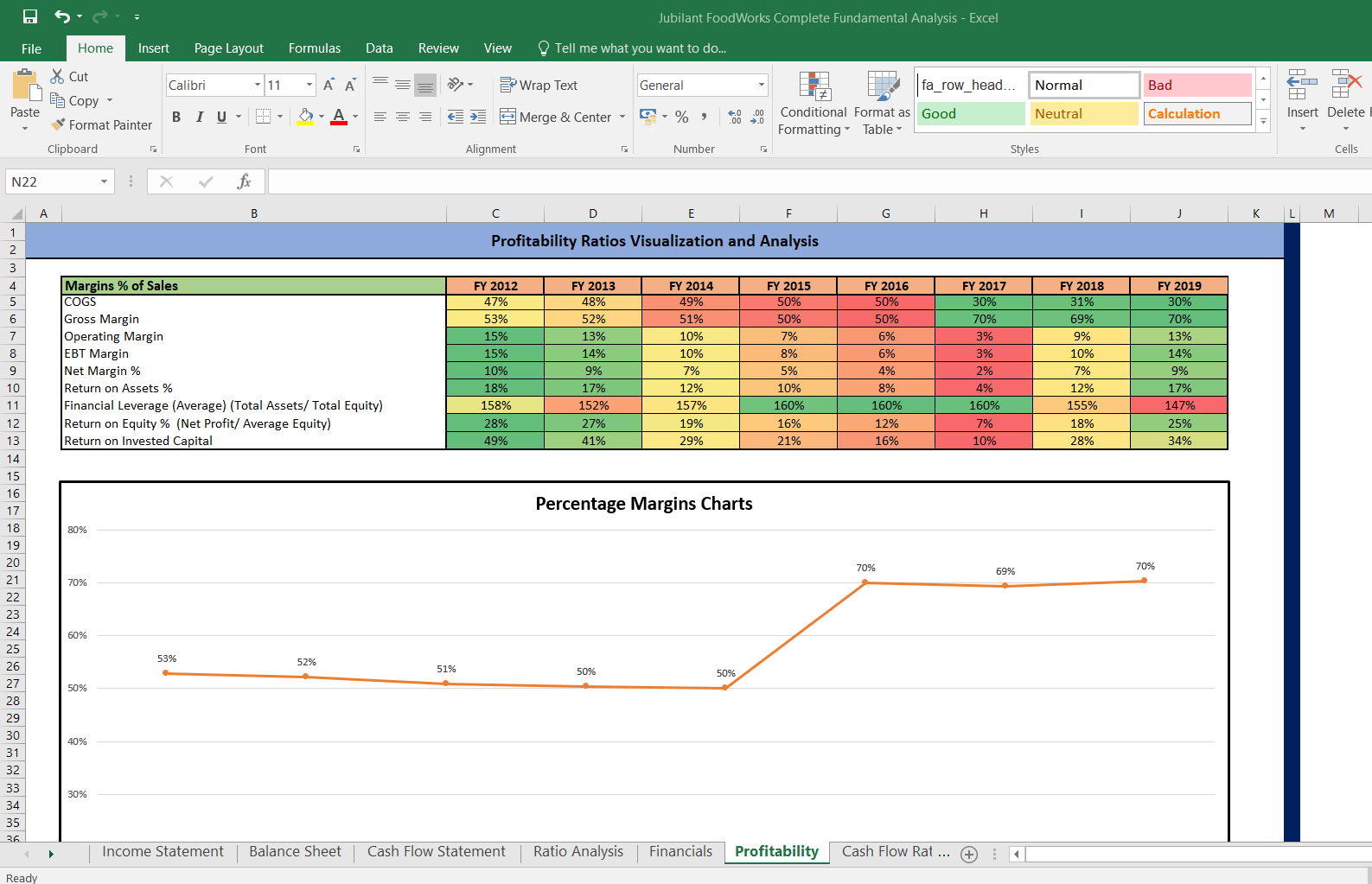Select column H header
Image resolution: width=1372 pixels, height=884 pixels.
984,213
